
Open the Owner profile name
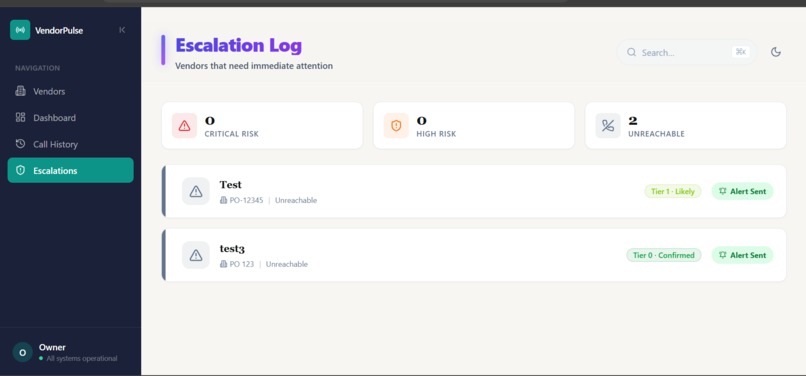click(x=52, y=347)
